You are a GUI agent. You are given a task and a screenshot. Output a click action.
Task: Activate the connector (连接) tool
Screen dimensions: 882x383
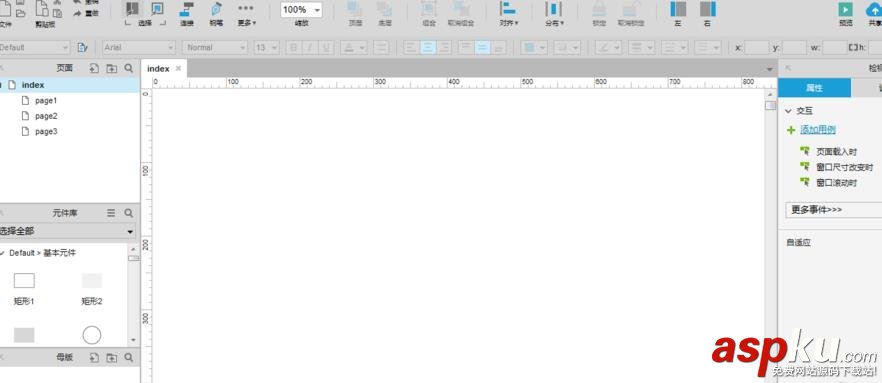pos(187,9)
